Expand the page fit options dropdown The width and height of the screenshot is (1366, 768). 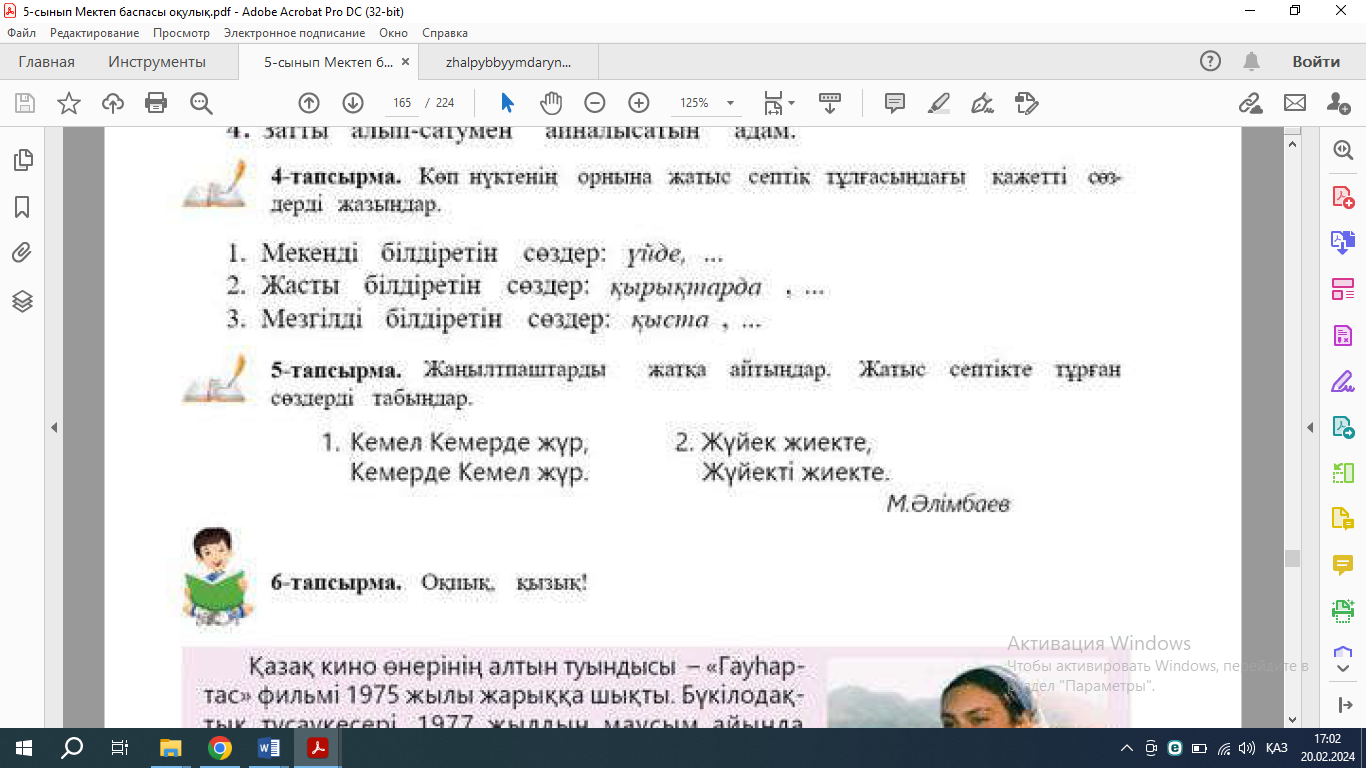(x=791, y=103)
